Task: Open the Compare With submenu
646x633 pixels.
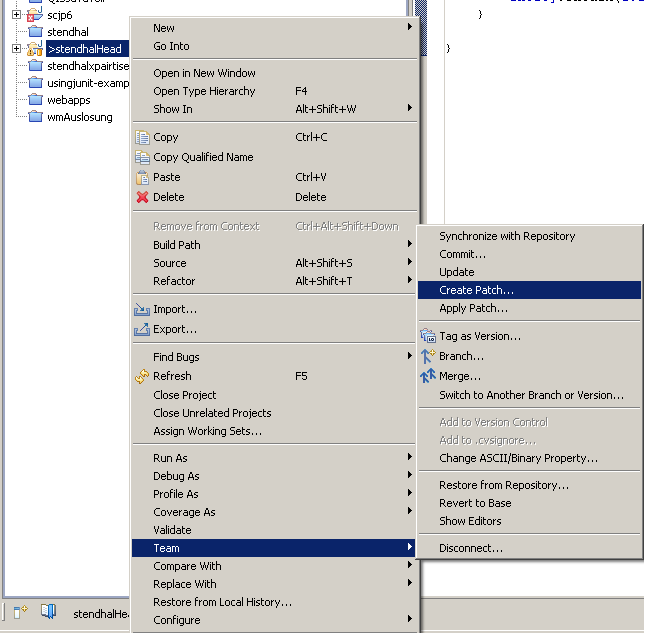Action: coord(187,566)
